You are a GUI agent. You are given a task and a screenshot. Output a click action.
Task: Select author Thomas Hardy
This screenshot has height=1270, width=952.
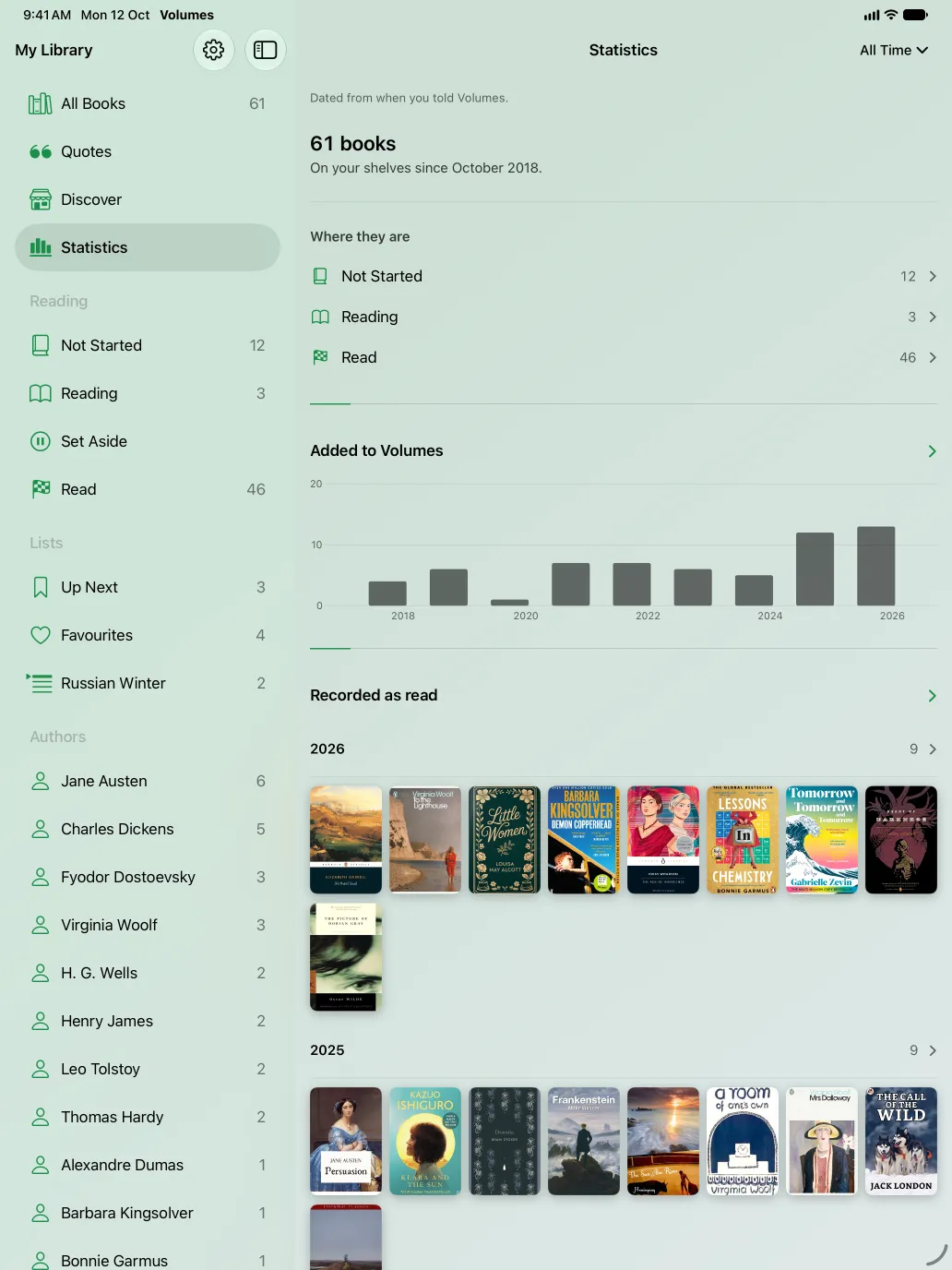[x=148, y=1117]
